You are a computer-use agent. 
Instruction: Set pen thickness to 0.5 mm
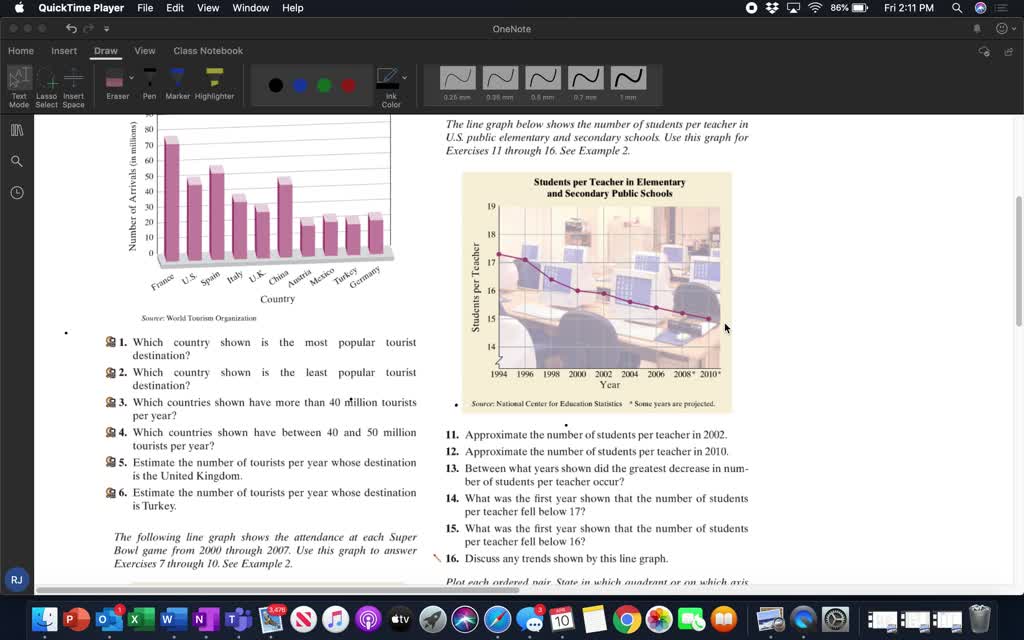[543, 79]
